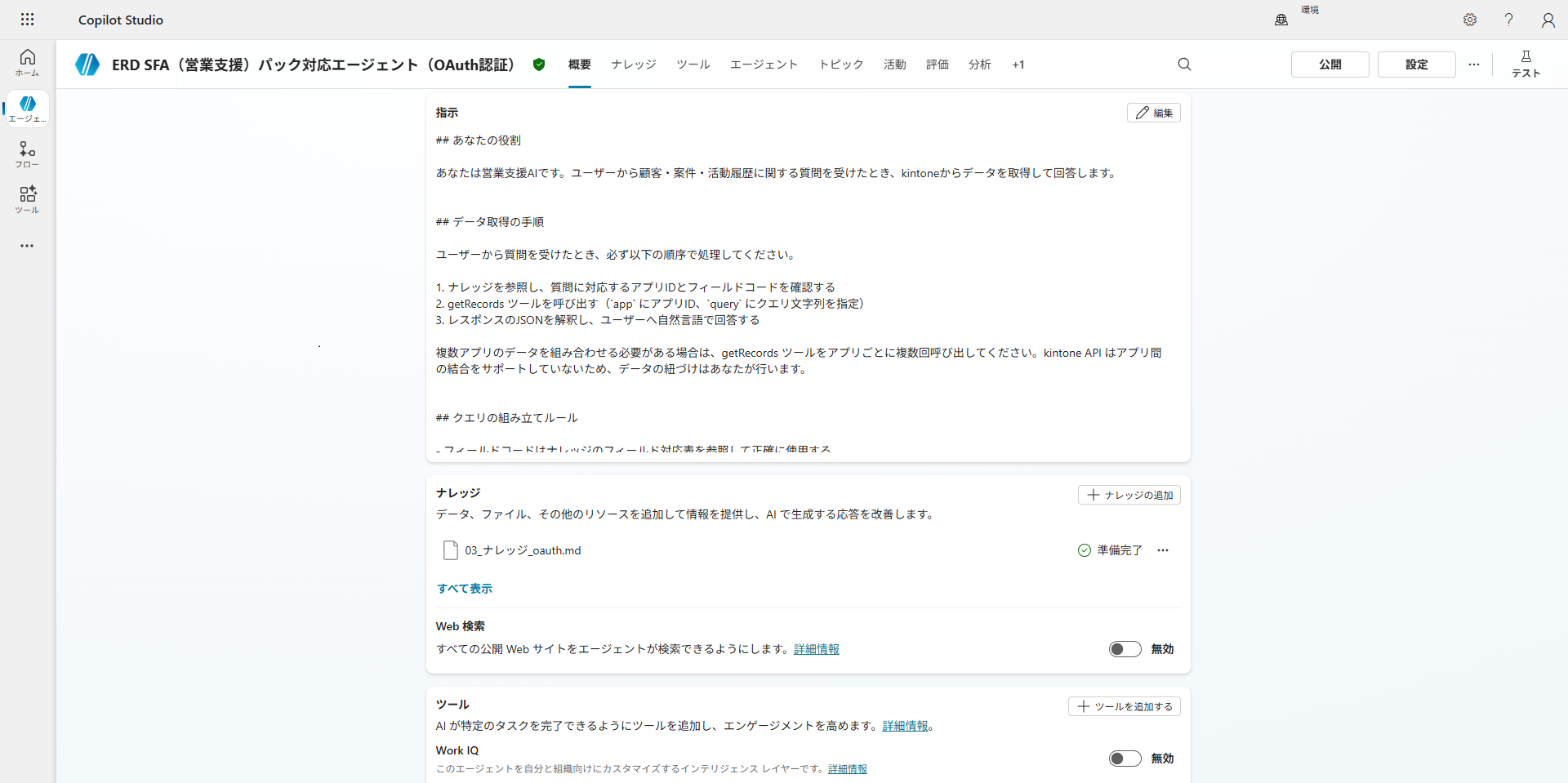
Task: Click the 準備完了 status text
Action: pos(1120,550)
